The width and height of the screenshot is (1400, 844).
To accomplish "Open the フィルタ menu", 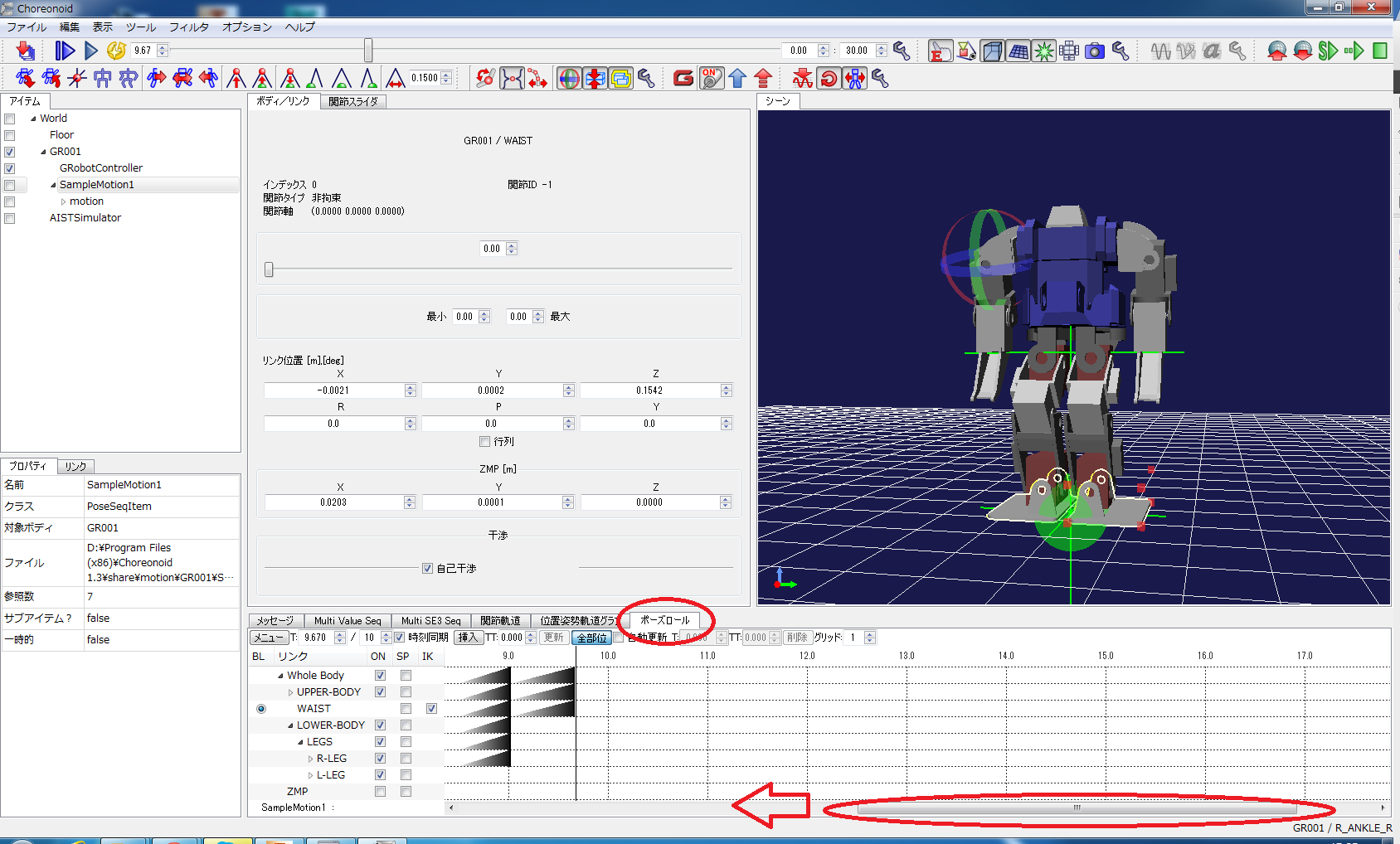I will (x=188, y=27).
